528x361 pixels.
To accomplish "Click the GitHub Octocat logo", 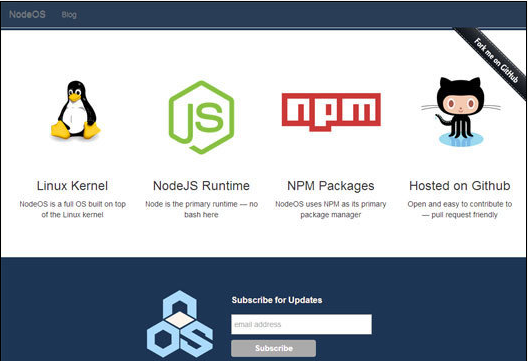I will [461, 112].
